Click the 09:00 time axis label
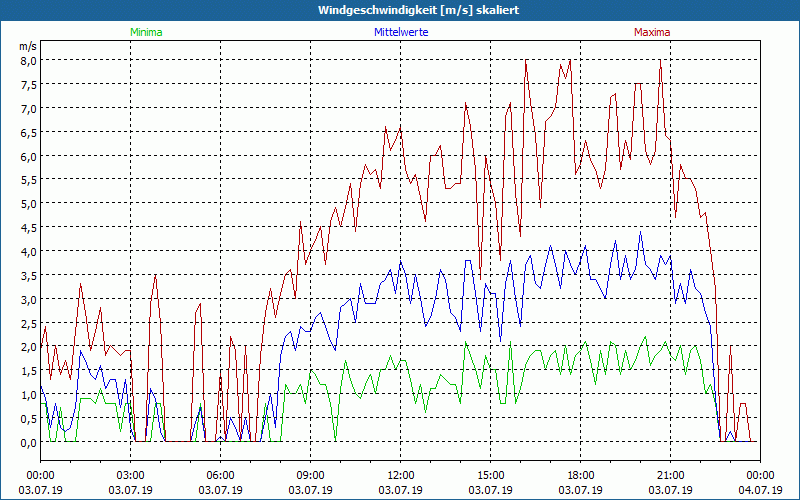Screen dimensions: 800x500 click(310, 475)
